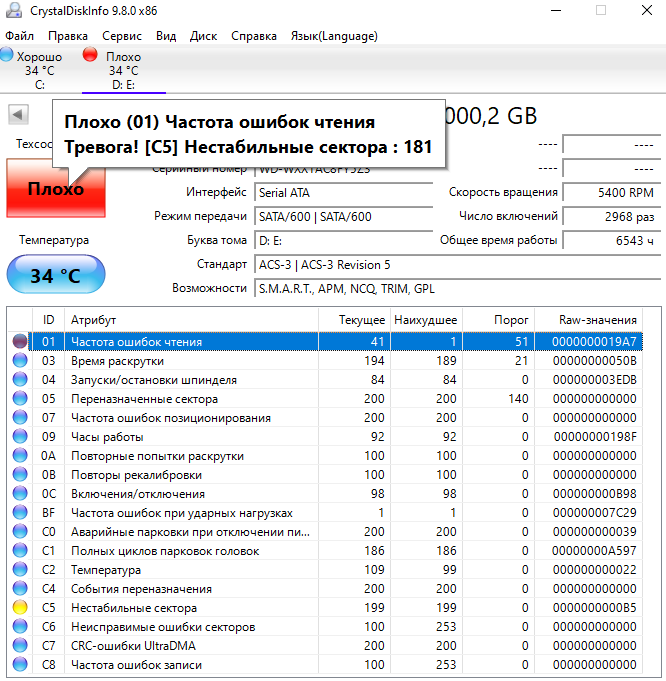Click raw value 0000000000B5

point(594,608)
